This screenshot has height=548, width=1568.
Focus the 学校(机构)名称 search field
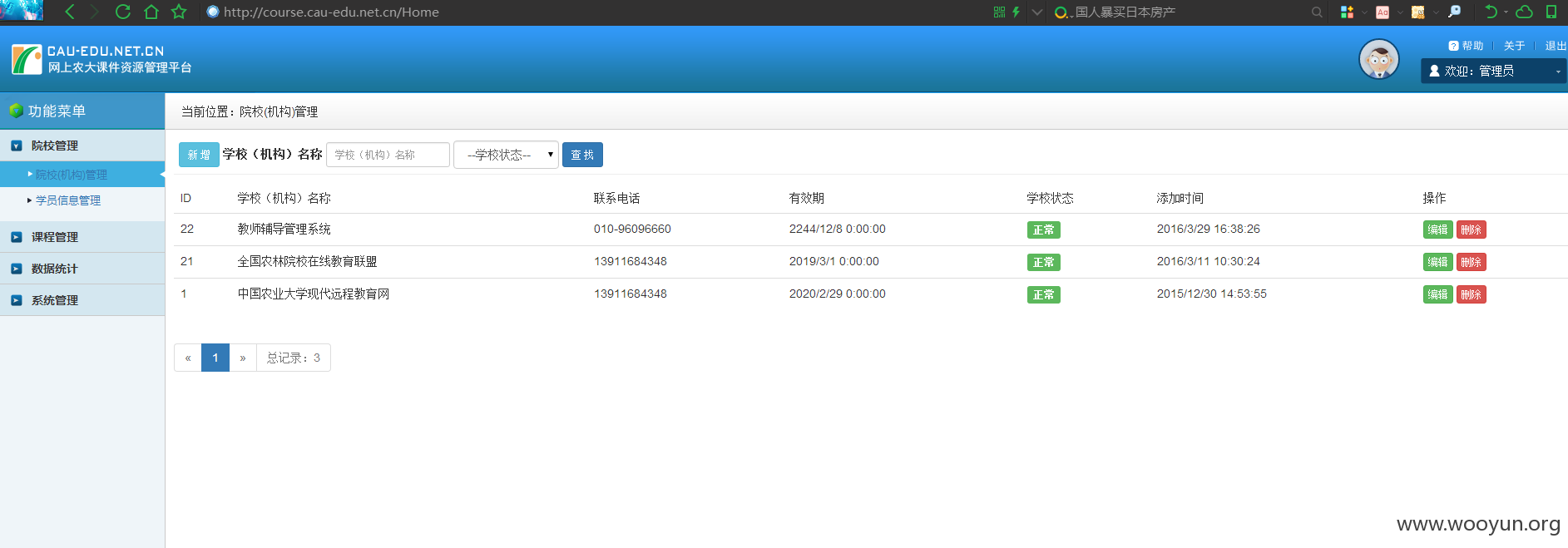click(x=388, y=155)
